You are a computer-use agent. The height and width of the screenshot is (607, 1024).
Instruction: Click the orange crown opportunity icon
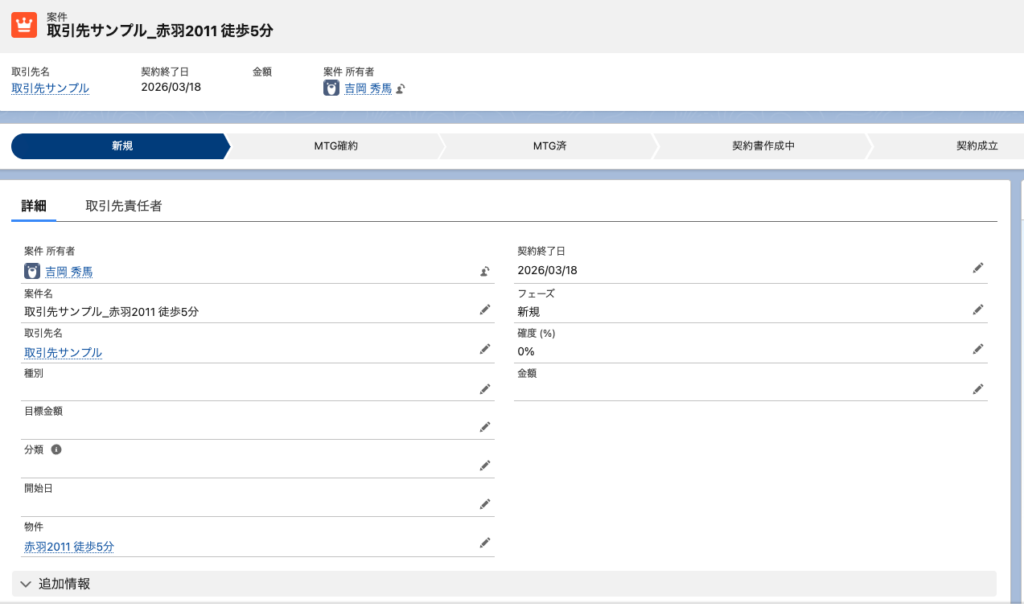click(25, 24)
